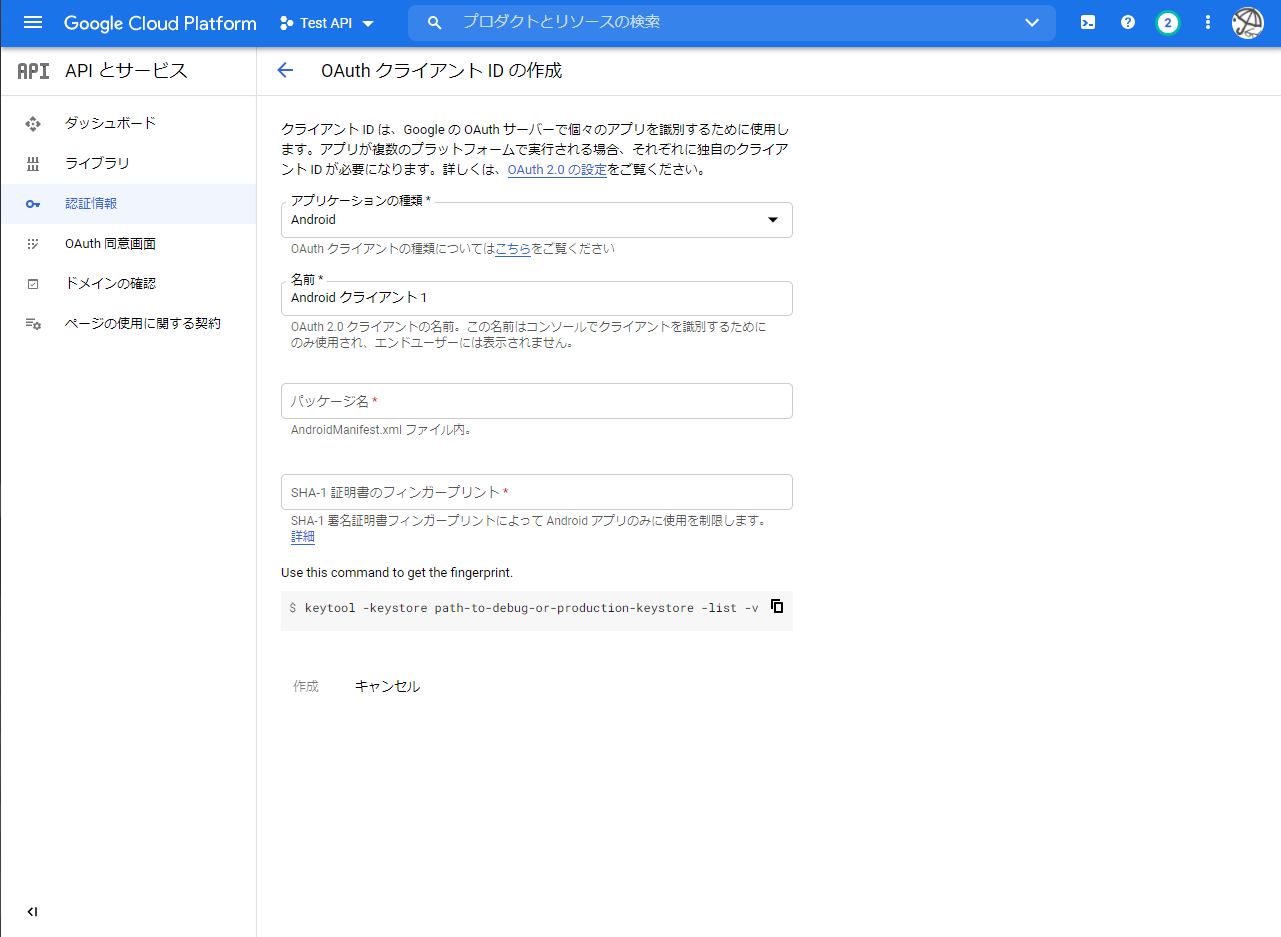Click the パッケージ名 input field

coord(537,401)
